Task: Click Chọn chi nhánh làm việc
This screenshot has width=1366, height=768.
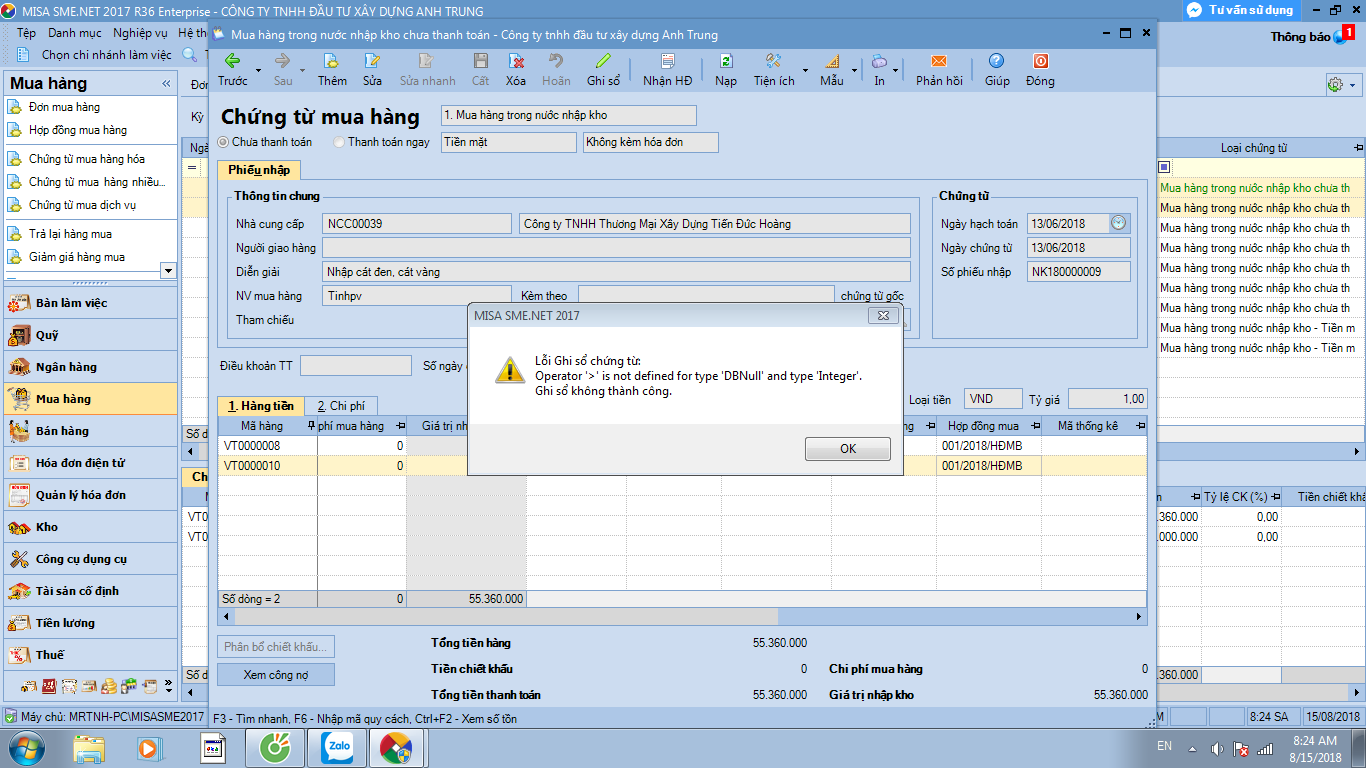Action: (107, 55)
